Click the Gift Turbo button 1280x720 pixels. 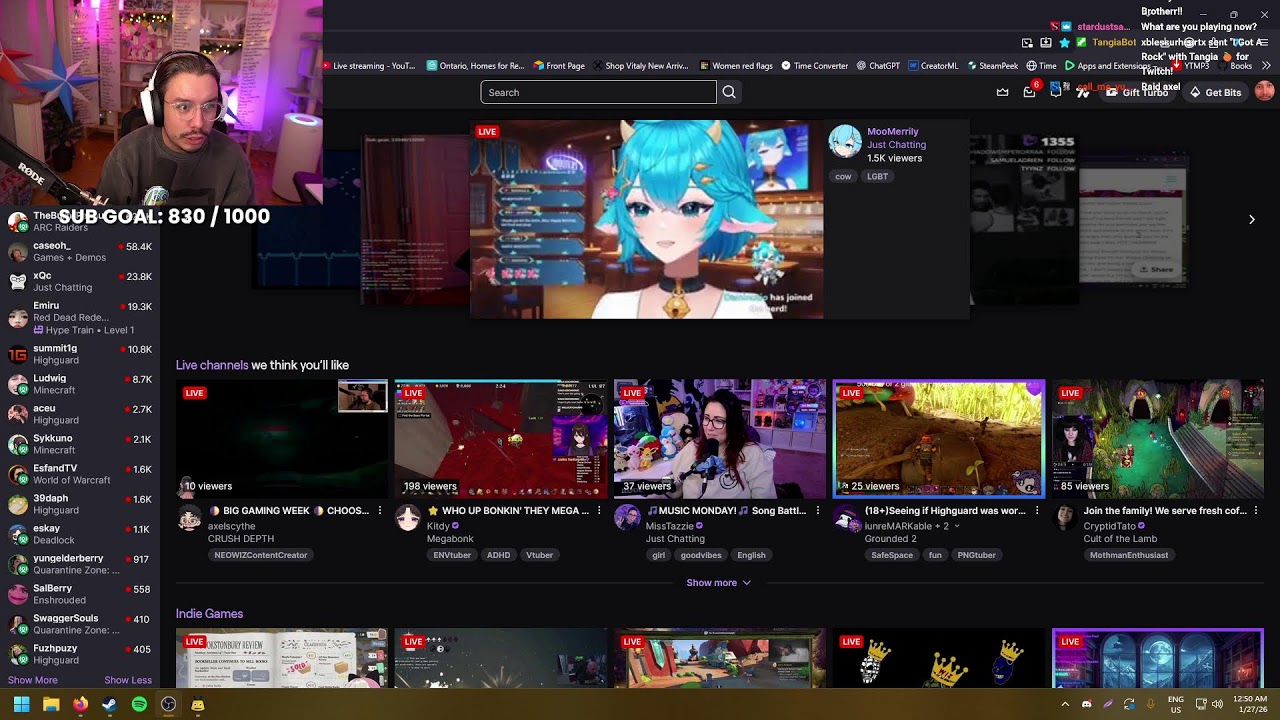1137,92
